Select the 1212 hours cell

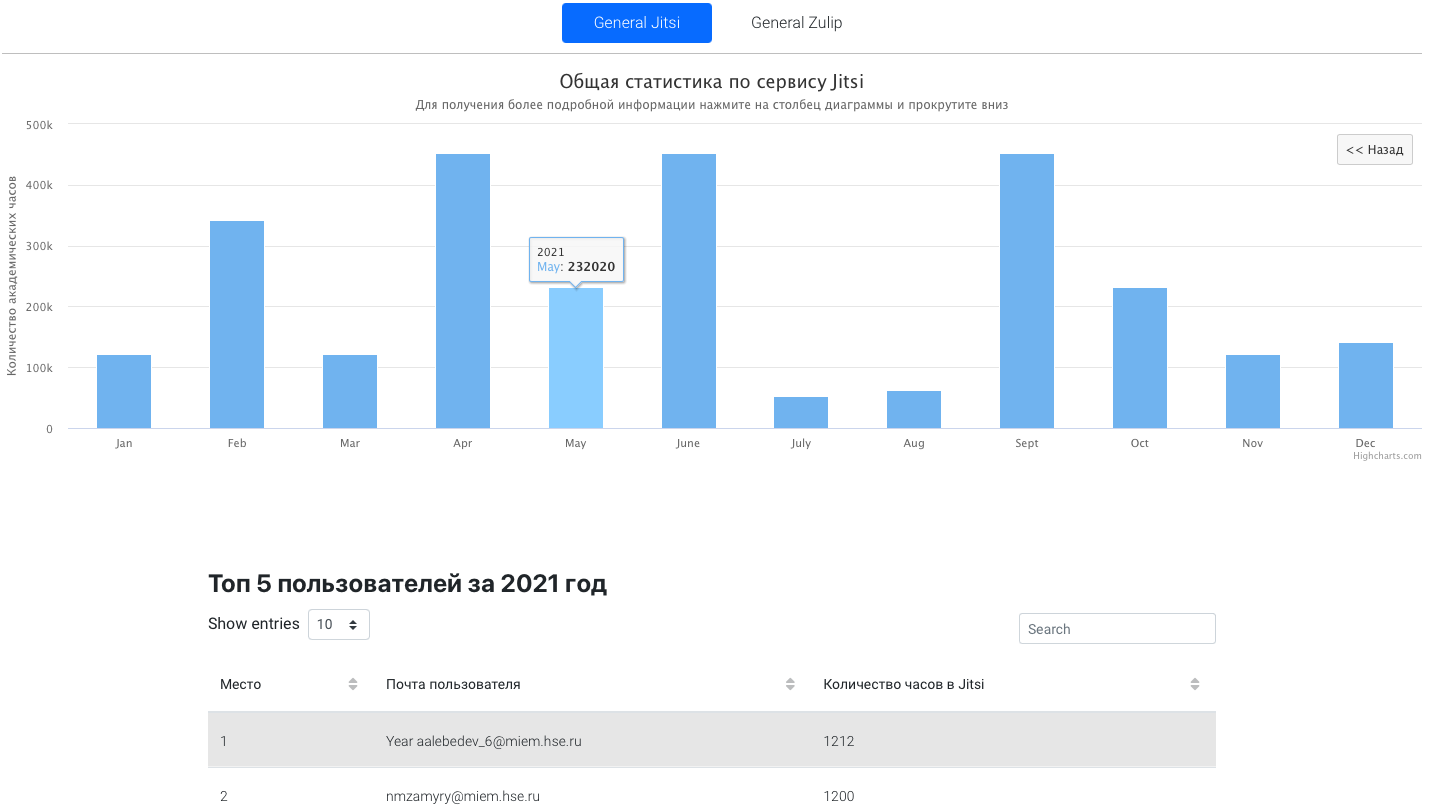click(x=1013, y=741)
